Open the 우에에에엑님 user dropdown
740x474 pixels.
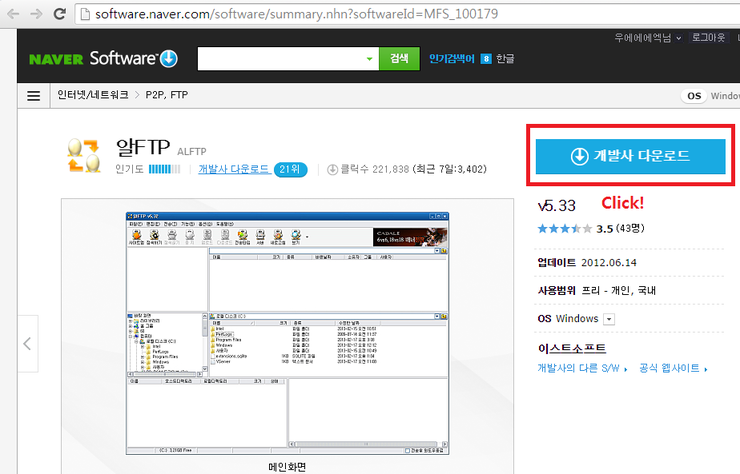click(648, 38)
